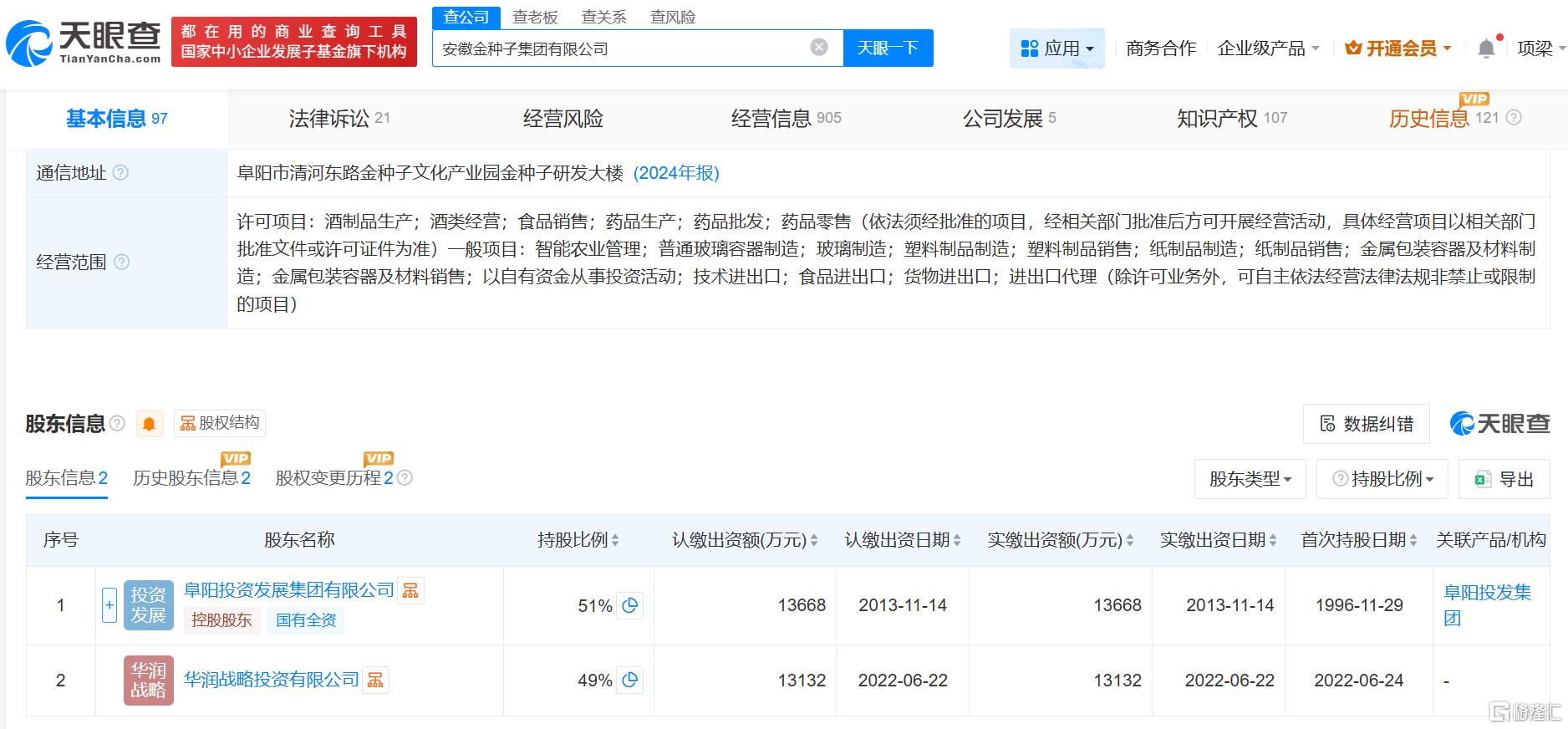Image resolution: width=1568 pixels, height=729 pixels.
Task: Switch to 经营风险 tab
Action: pos(563,119)
